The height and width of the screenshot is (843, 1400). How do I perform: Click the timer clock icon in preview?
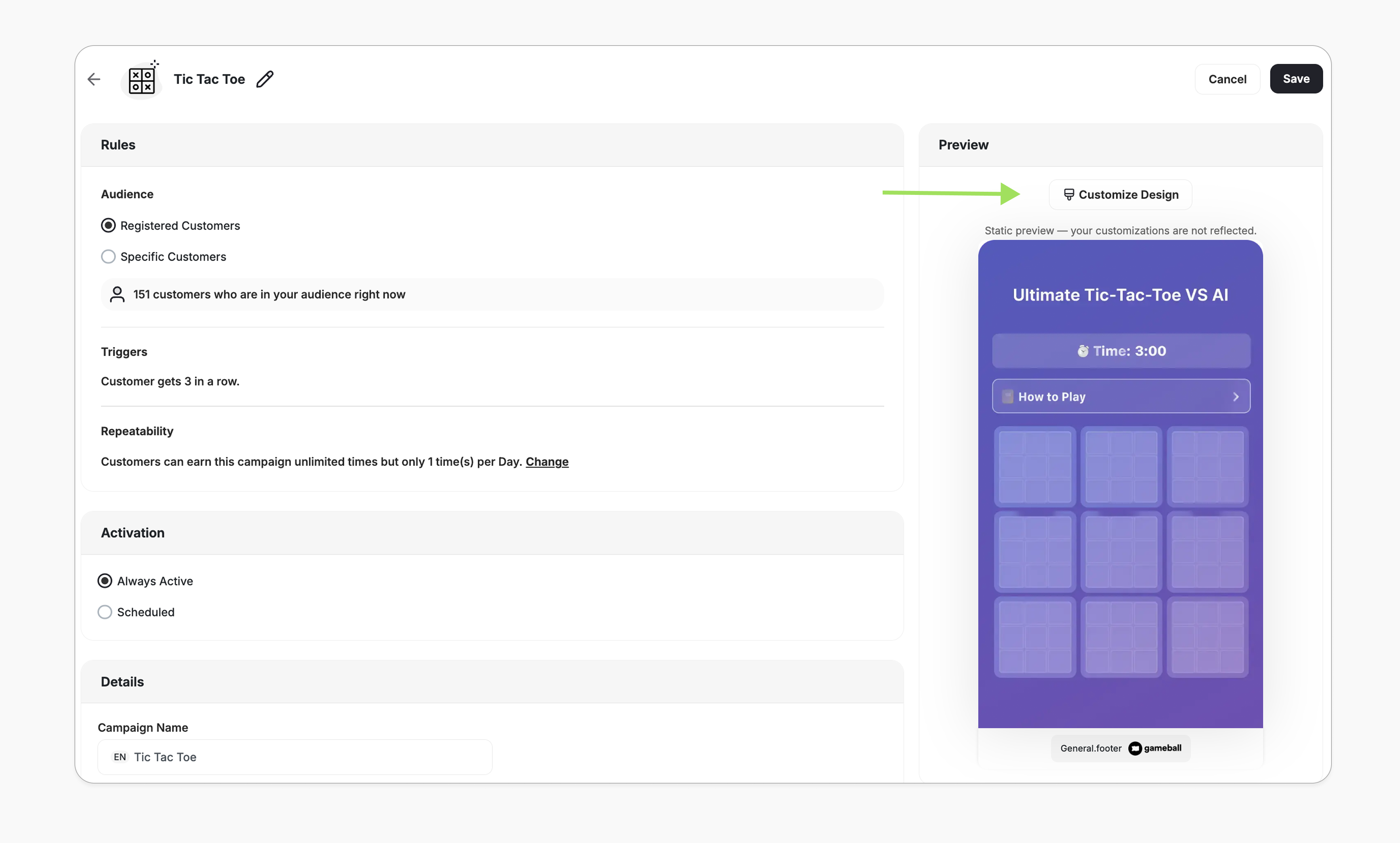pyautogui.click(x=1083, y=351)
